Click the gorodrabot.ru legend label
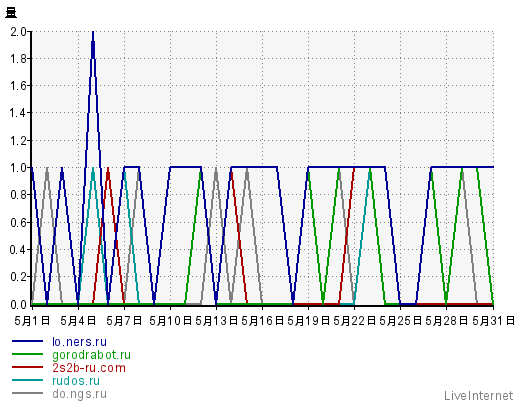This screenshot has height=405, width=520. click(x=91, y=355)
